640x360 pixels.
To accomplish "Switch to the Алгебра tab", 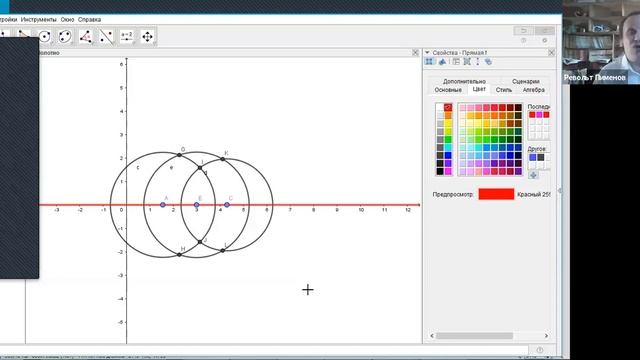I will (533, 90).
